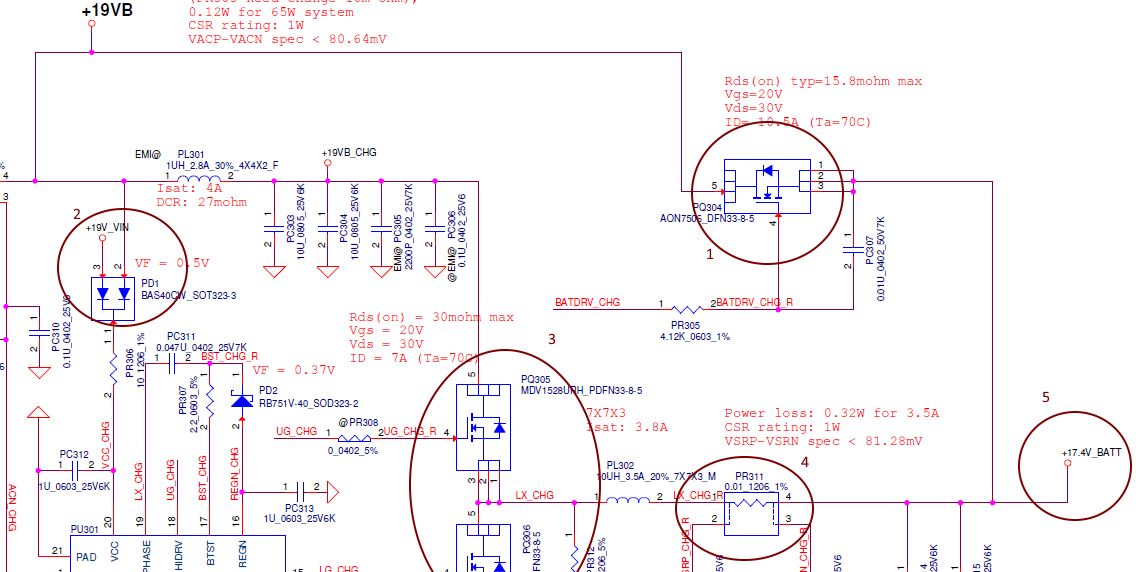Select the UG_CHG_R net label
The width and height of the screenshot is (1140, 572).
coord(409,431)
